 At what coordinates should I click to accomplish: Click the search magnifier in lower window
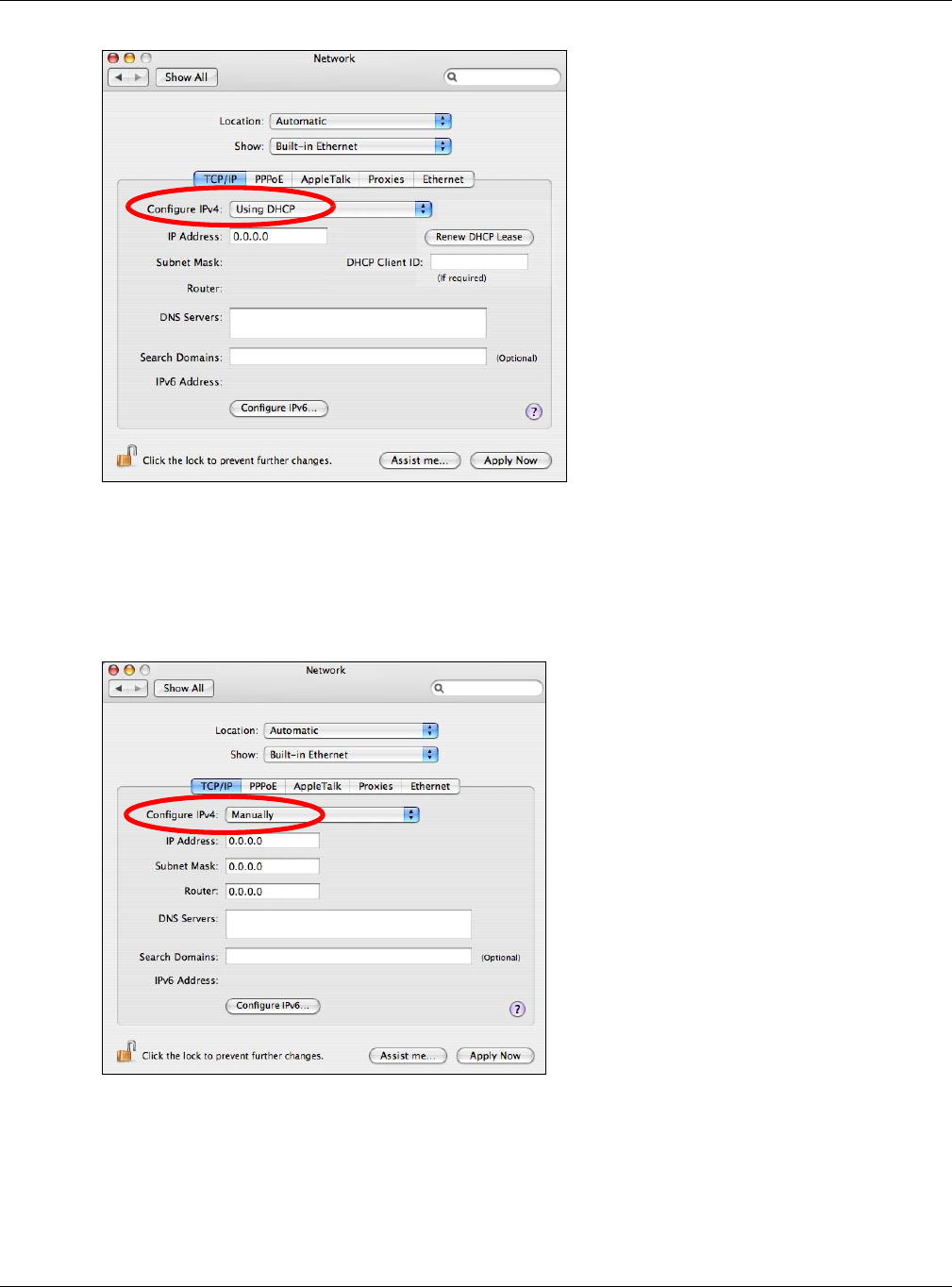pos(439,688)
